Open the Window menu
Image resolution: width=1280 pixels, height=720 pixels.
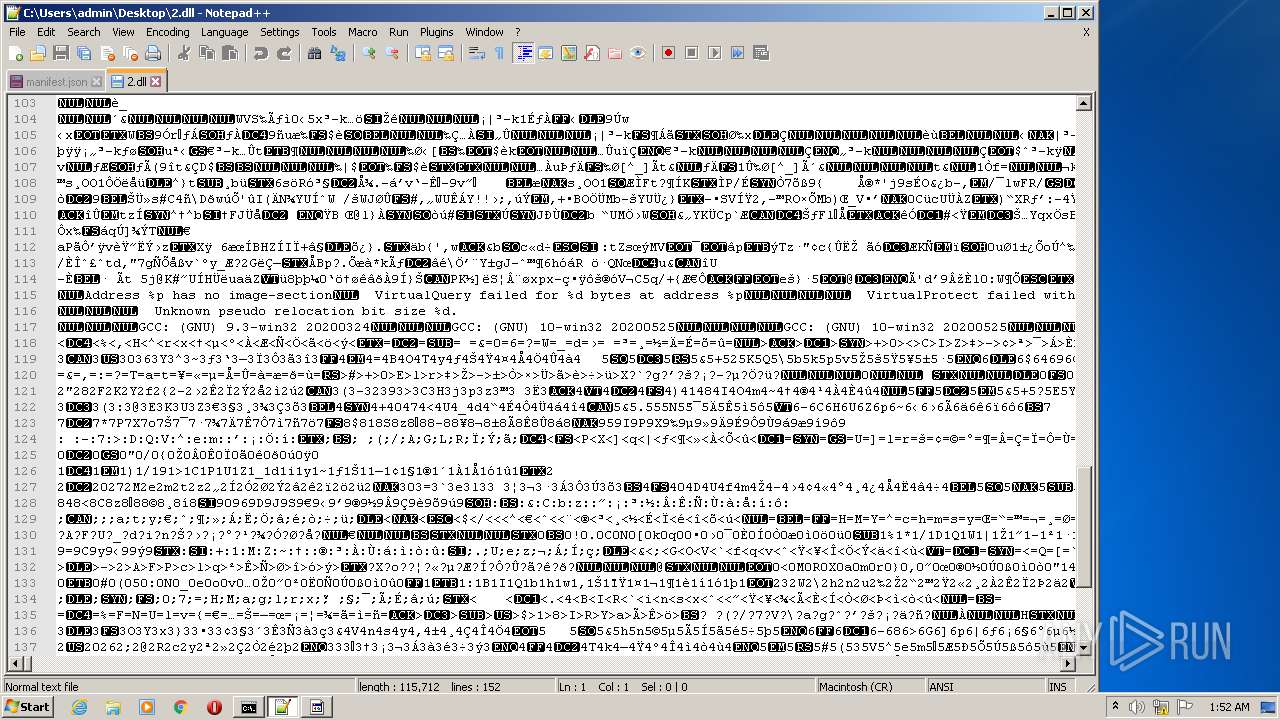(485, 32)
